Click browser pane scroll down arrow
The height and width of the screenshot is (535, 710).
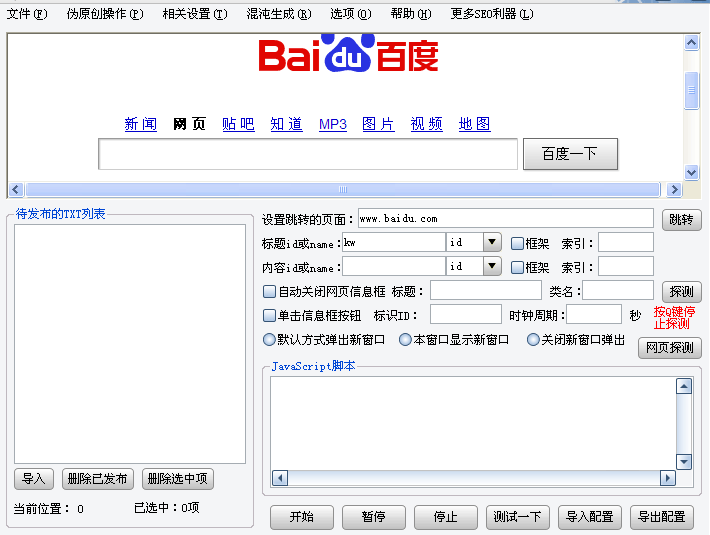691,172
